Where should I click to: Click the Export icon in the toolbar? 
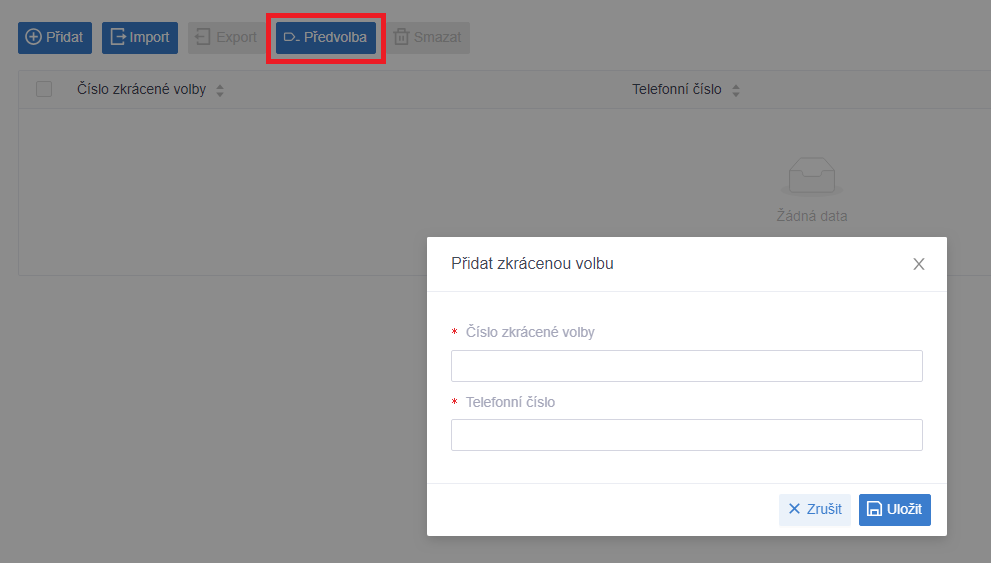click(202, 37)
